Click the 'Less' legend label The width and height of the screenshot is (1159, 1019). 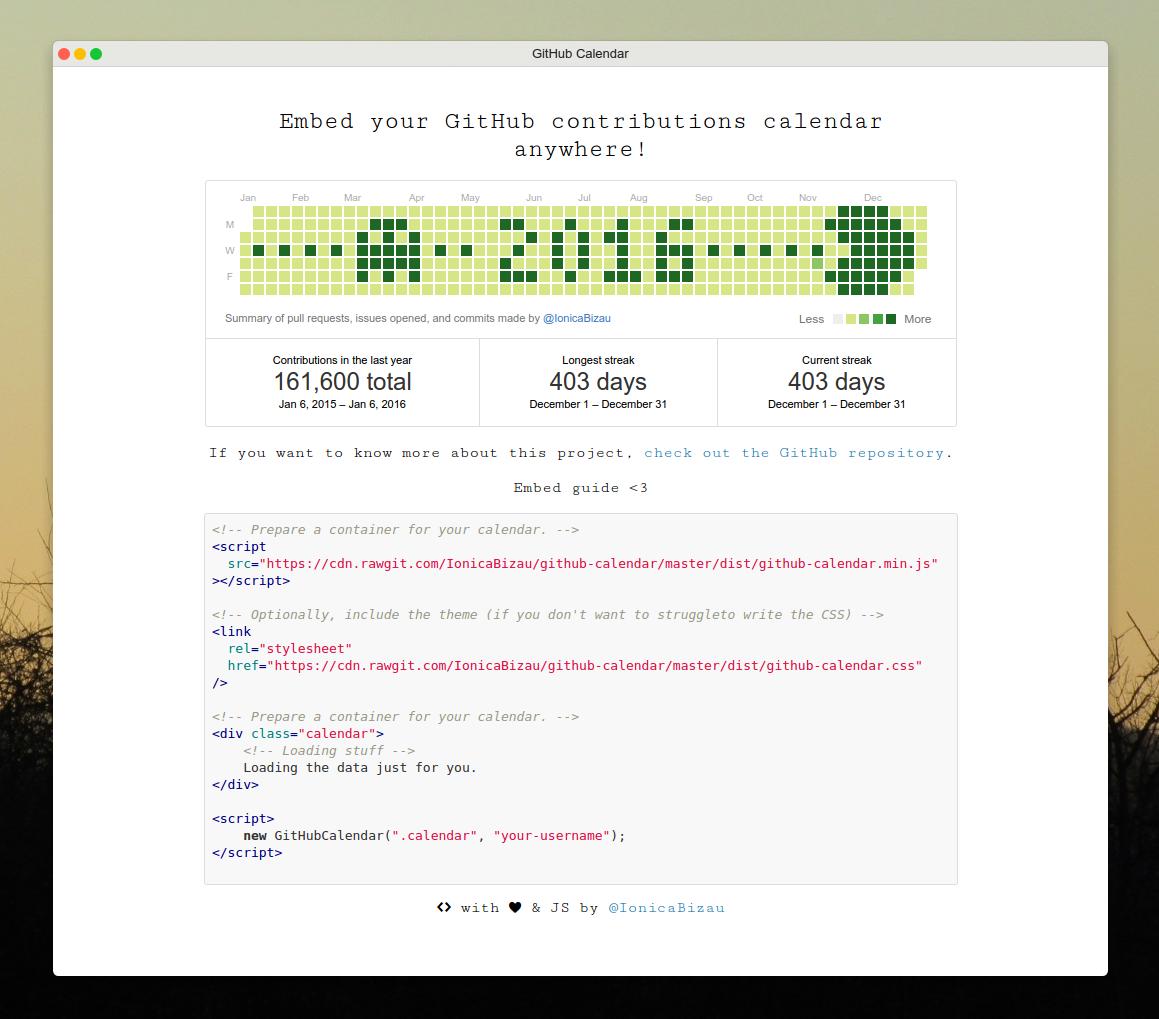point(811,319)
